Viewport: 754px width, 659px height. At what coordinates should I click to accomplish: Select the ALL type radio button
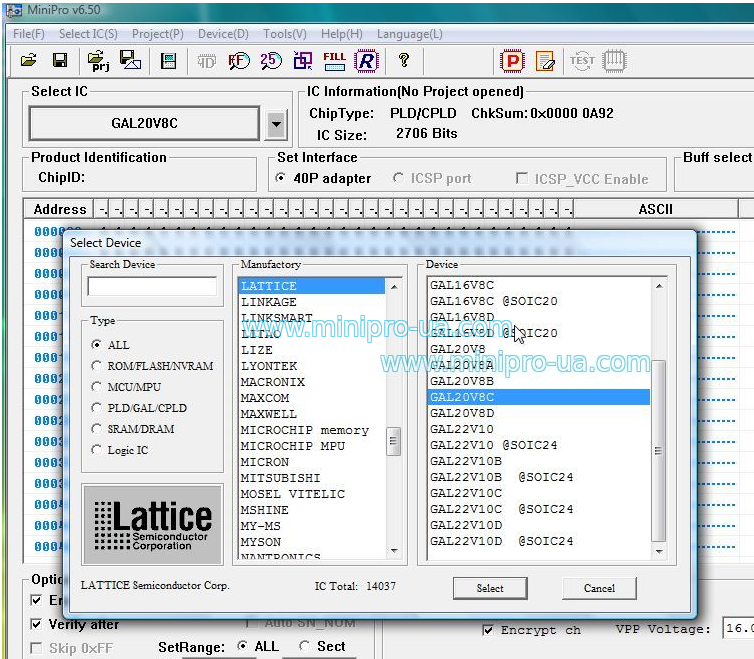point(97,345)
